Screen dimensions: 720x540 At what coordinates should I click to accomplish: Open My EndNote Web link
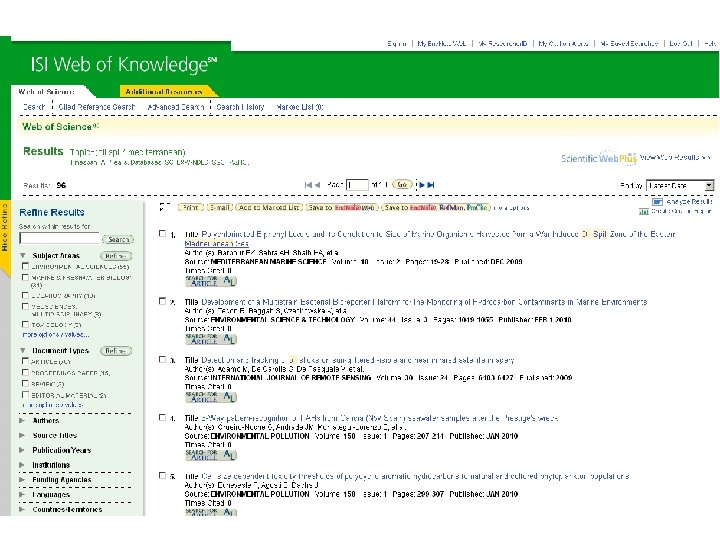pos(442,44)
